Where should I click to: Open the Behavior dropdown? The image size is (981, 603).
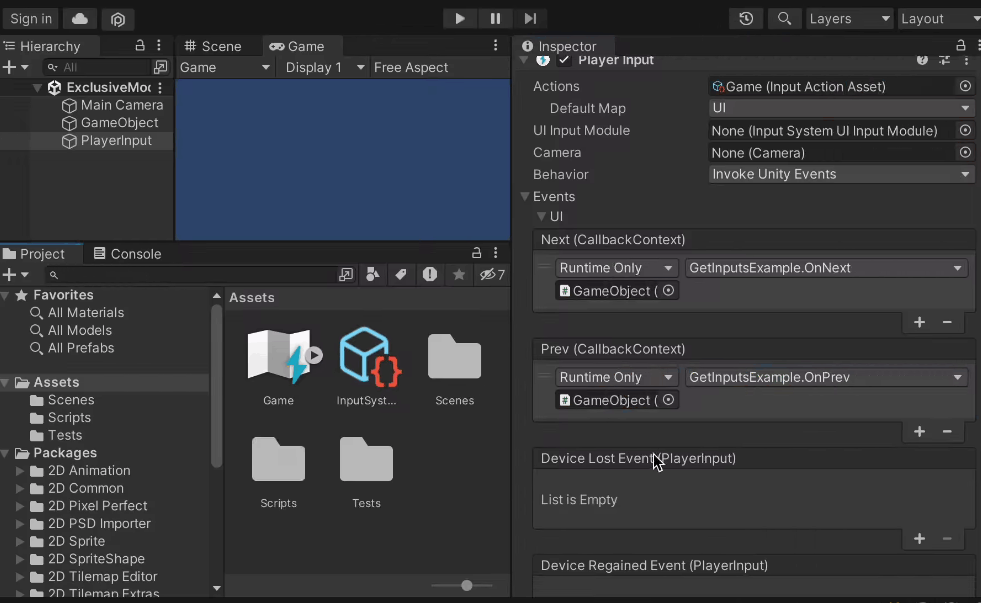point(841,174)
